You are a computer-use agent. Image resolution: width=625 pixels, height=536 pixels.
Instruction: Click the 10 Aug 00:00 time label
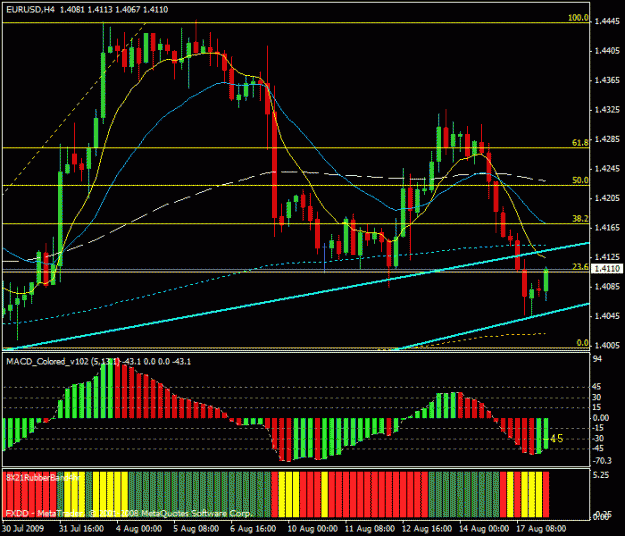pyautogui.click(x=312, y=529)
